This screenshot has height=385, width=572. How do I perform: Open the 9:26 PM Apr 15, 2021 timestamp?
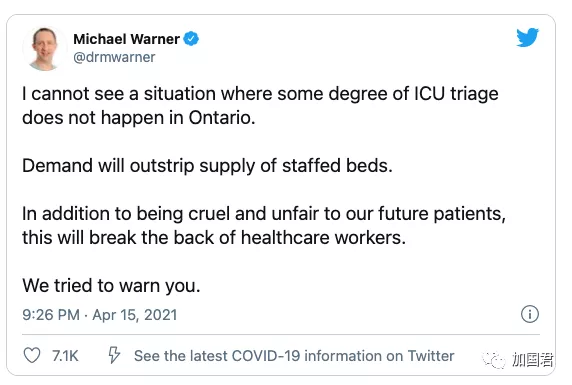pos(100,315)
